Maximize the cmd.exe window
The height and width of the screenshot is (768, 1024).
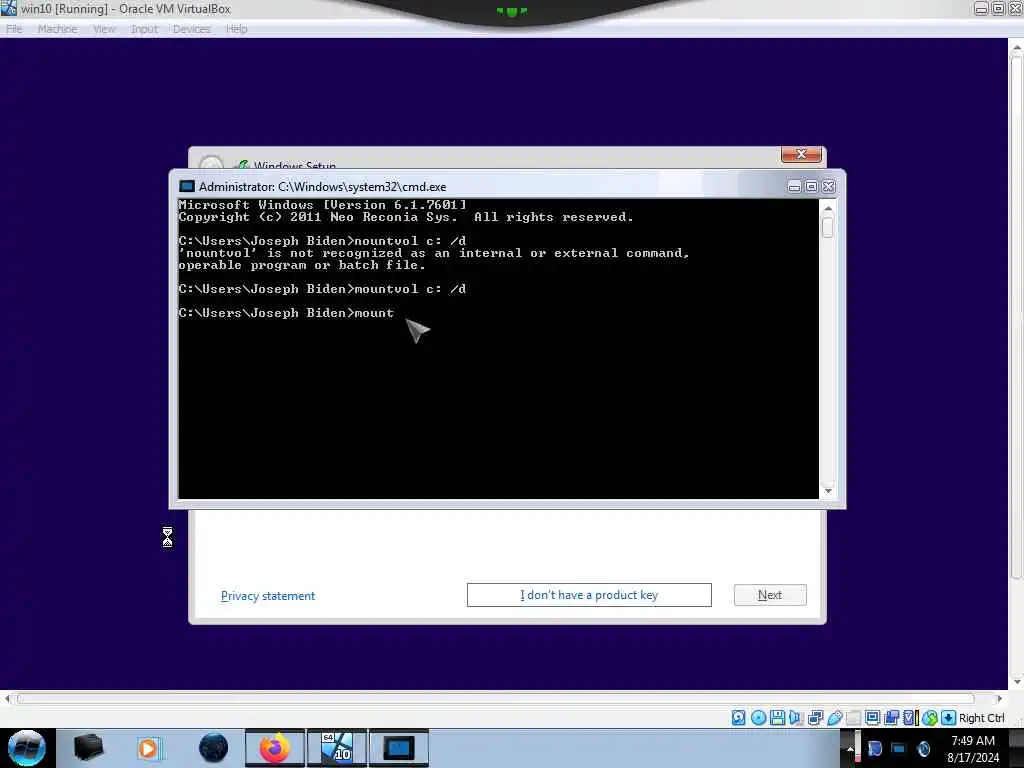click(x=811, y=187)
